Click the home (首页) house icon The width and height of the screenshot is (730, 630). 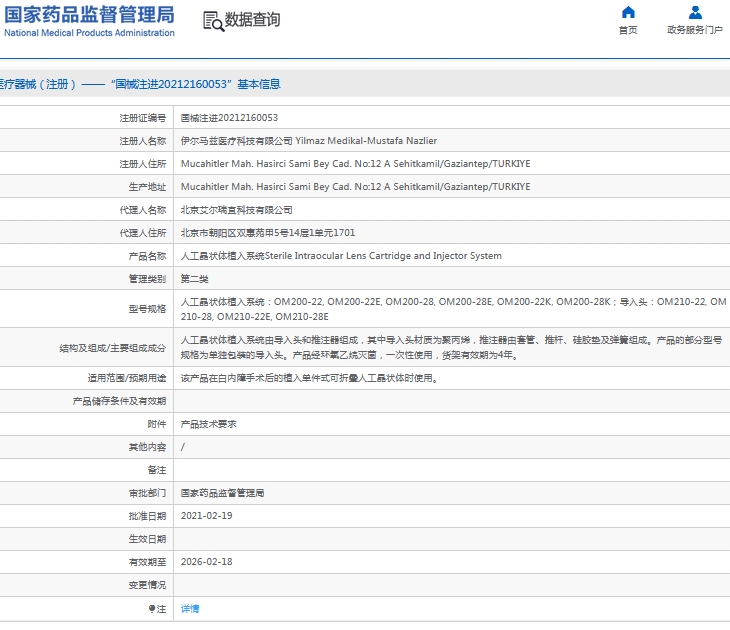(x=628, y=12)
